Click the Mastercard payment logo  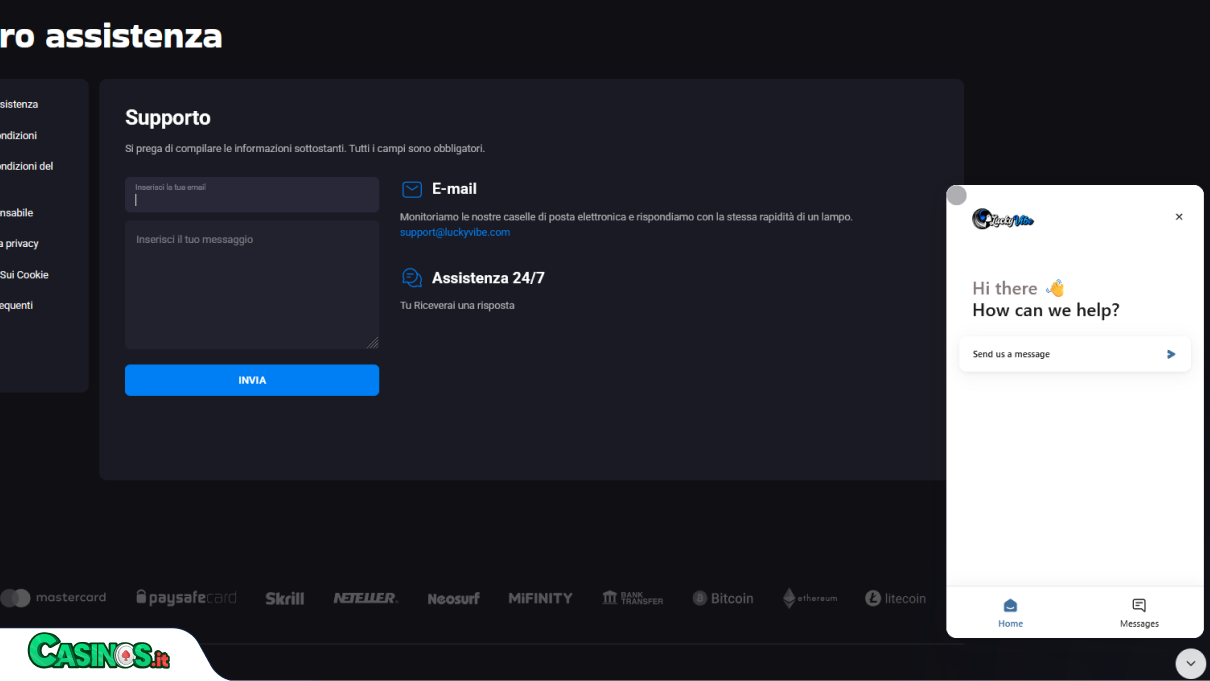(x=53, y=598)
